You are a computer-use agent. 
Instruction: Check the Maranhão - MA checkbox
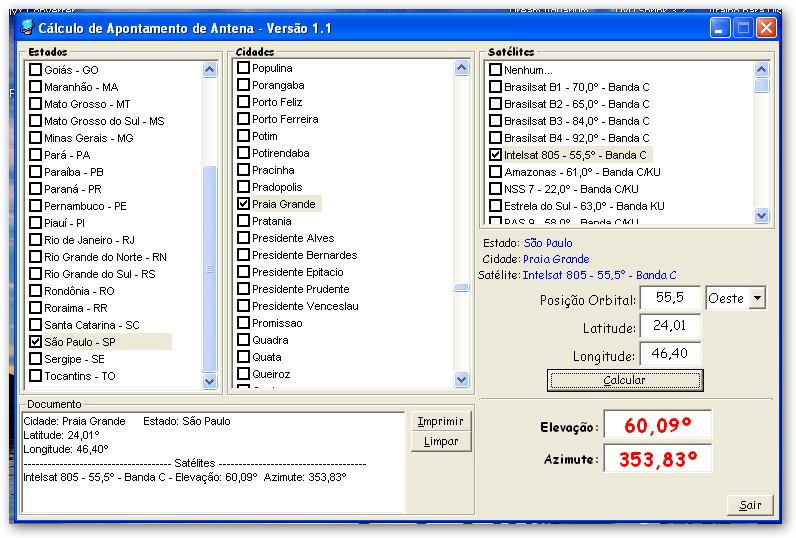[x=35, y=87]
